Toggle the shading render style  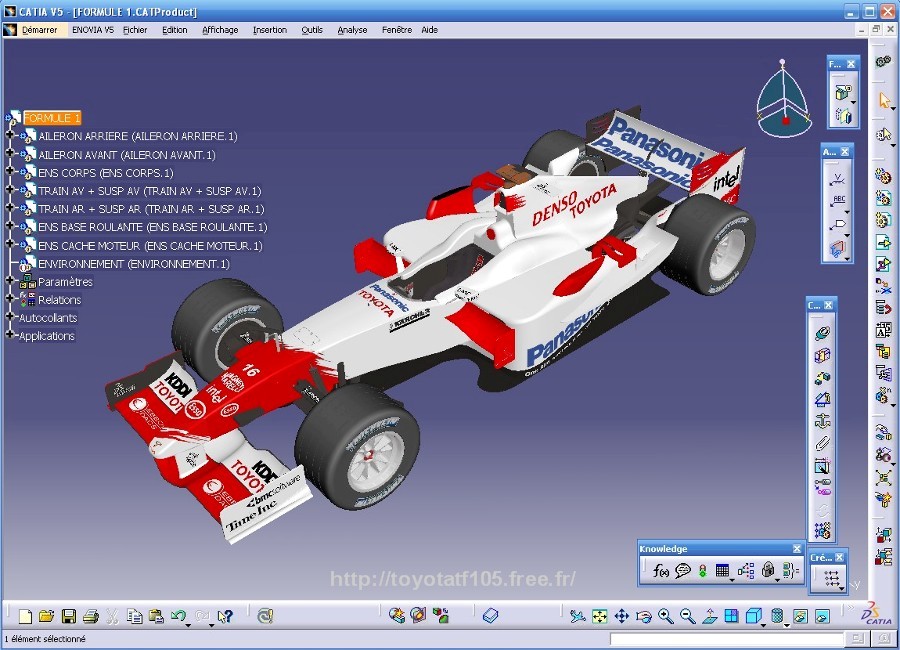point(776,616)
